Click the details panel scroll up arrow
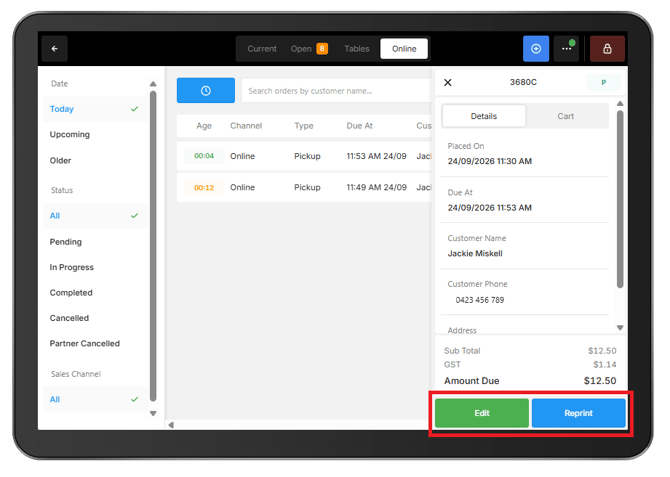670x477 pixels. (620, 104)
